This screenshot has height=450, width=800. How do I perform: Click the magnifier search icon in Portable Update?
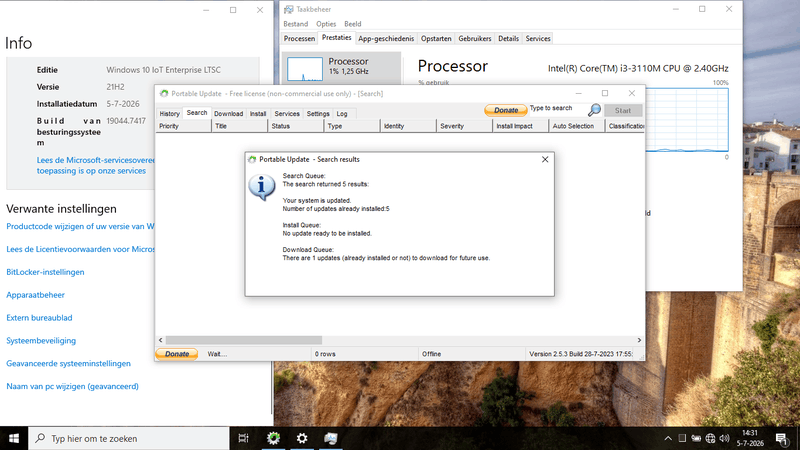point(594,110)
